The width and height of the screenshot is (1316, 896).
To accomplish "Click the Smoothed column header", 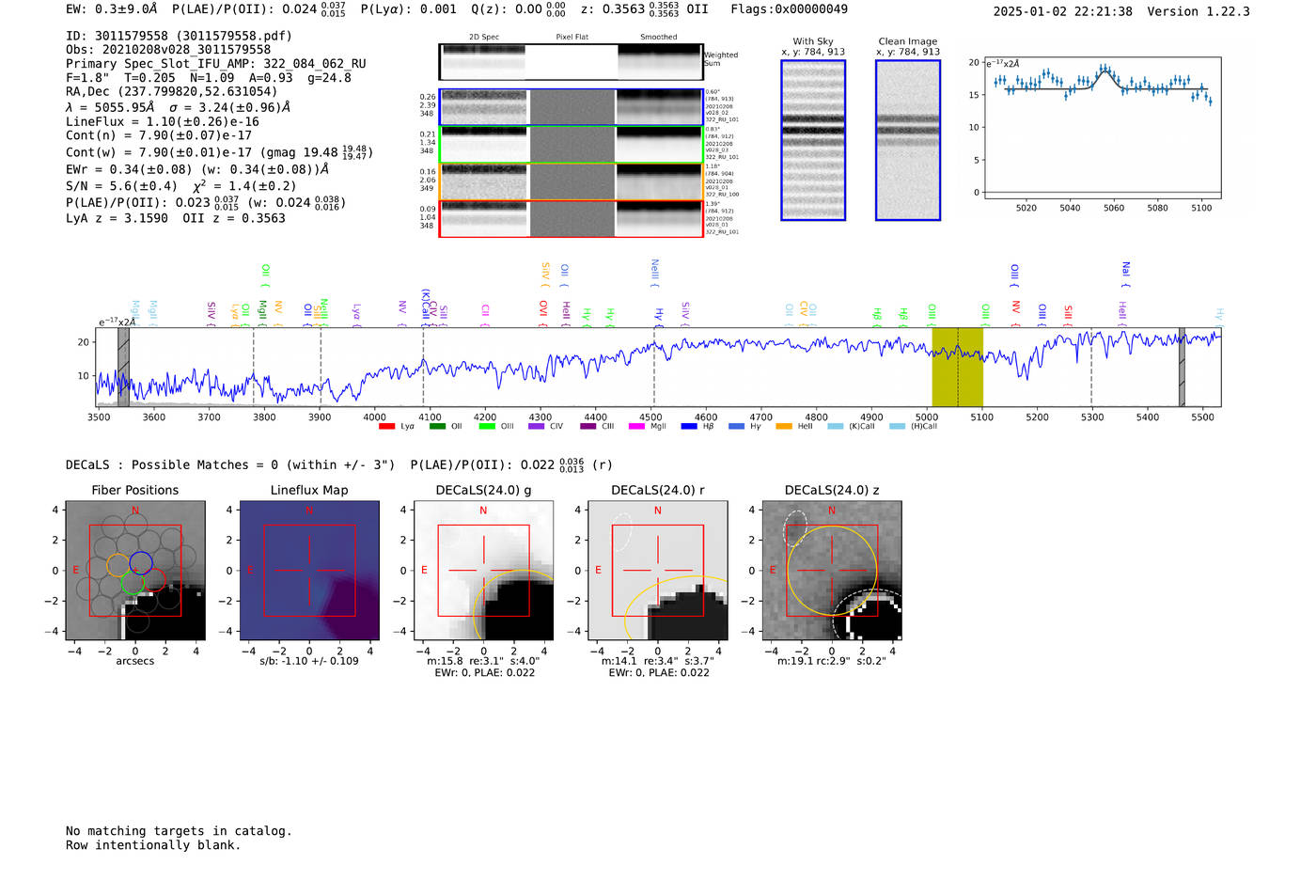I will point(659,38).
